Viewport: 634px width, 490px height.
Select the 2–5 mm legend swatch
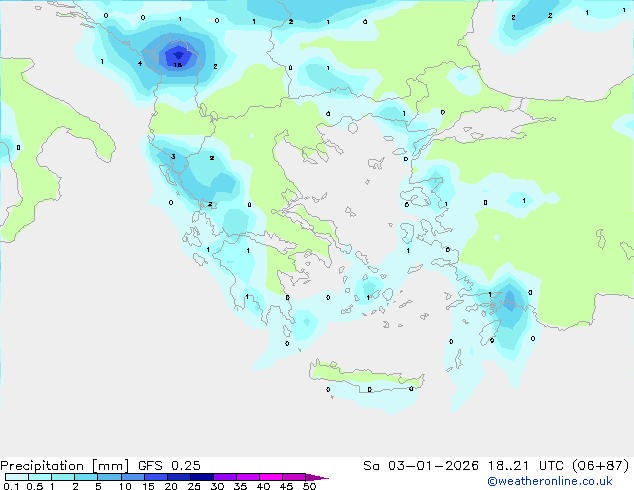tap(86, 477)
